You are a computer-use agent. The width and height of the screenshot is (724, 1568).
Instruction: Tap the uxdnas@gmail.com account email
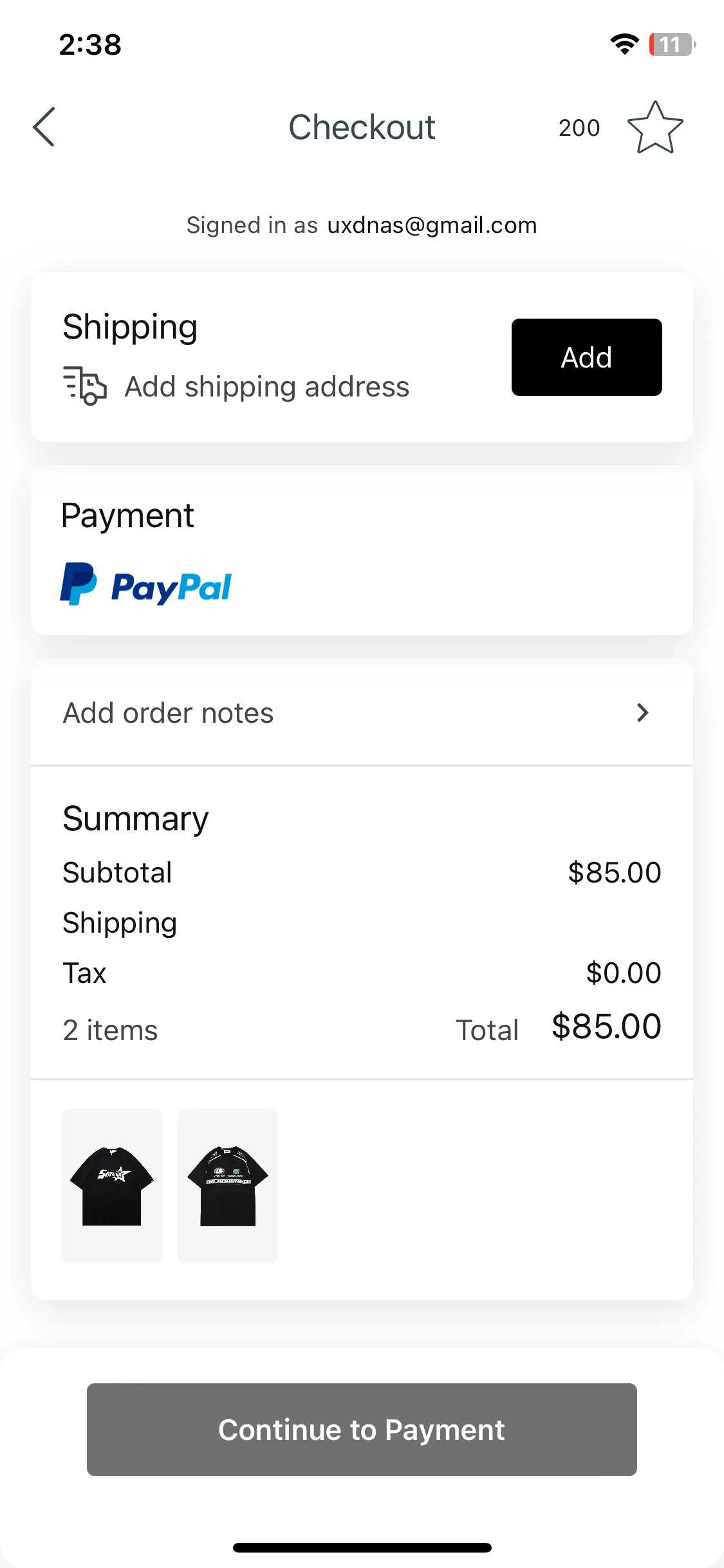click(432, 225)
